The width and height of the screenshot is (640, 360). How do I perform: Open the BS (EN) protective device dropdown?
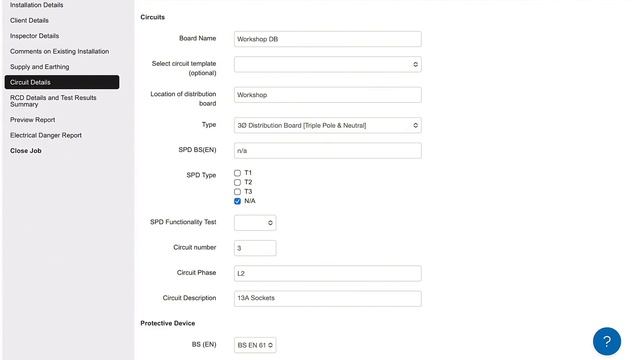[255, 345]
